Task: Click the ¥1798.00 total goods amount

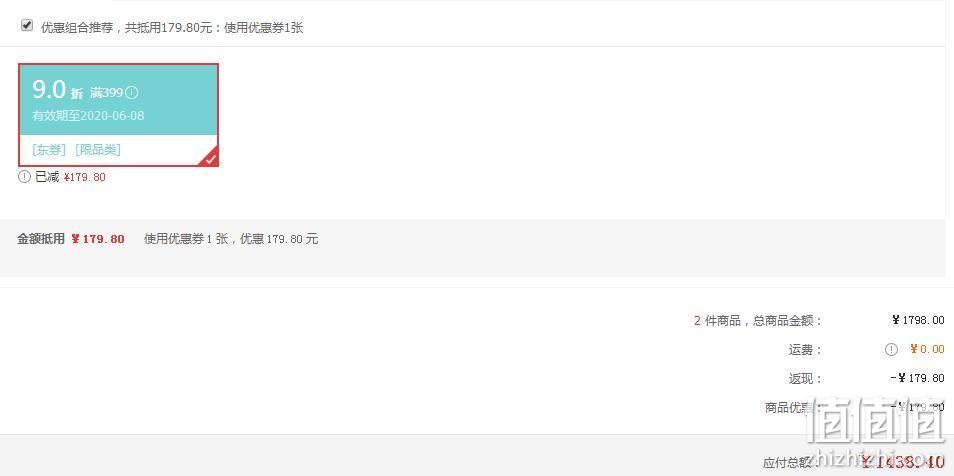Action: click(918, 320)
